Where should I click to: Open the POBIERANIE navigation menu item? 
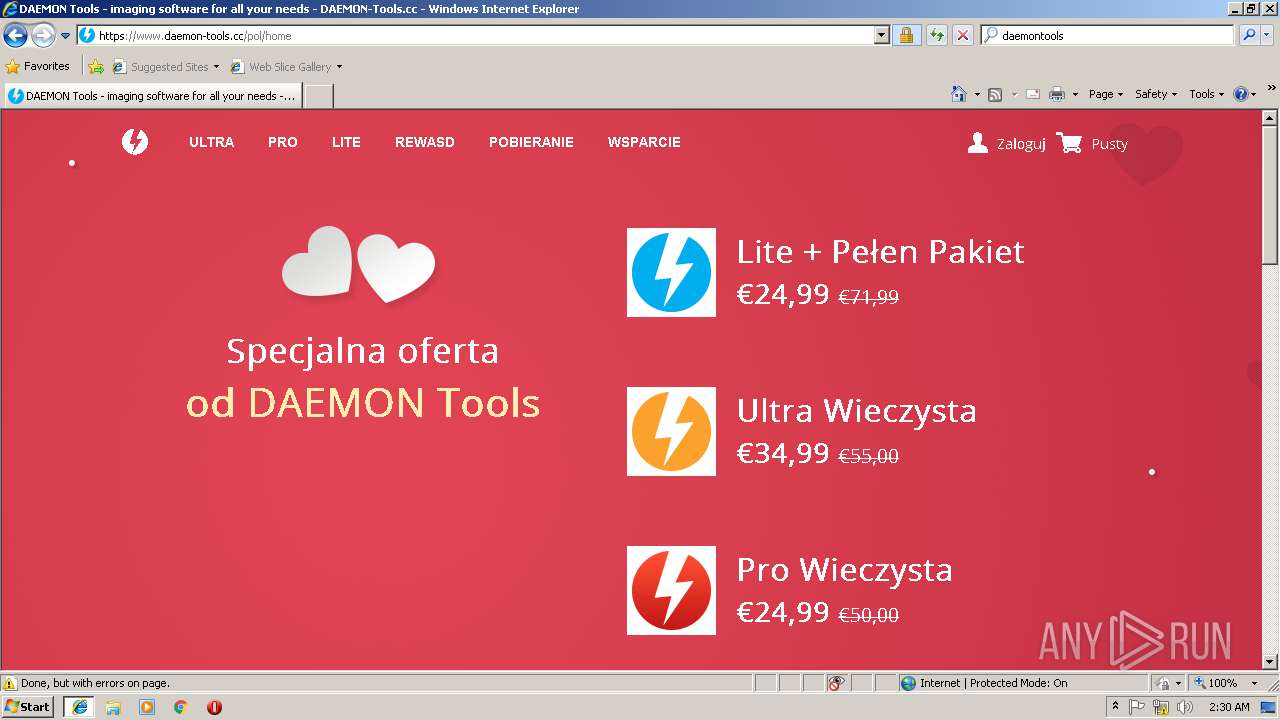coord(531,142)
